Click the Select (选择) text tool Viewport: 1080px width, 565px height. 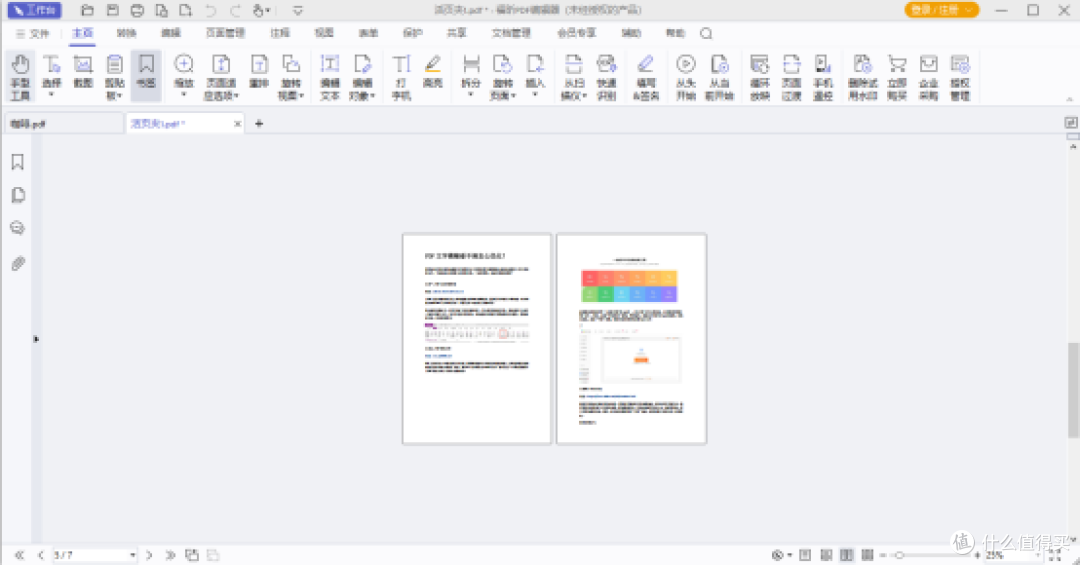click(x=52, y=76)
